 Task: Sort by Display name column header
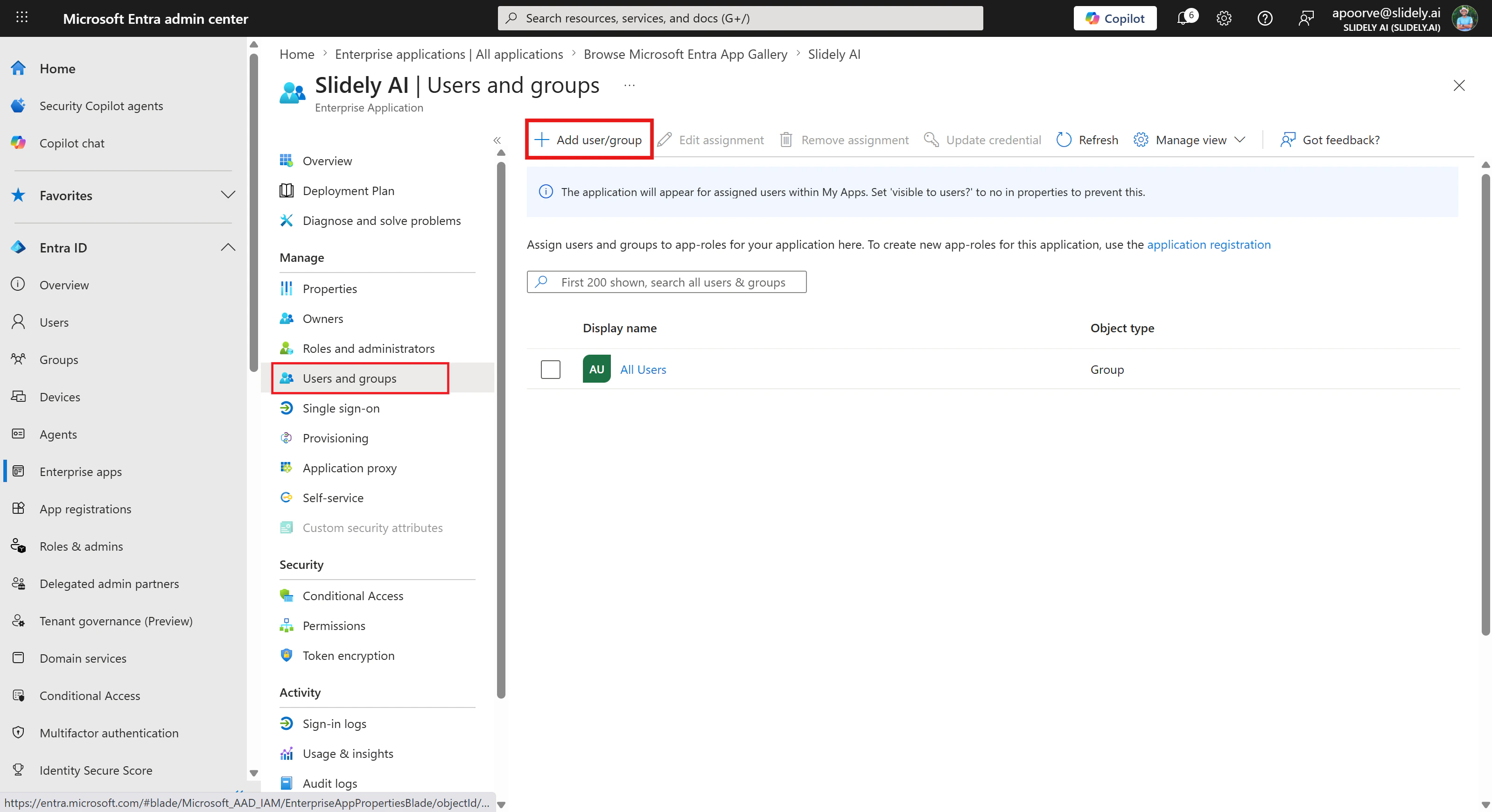[620, 328]
